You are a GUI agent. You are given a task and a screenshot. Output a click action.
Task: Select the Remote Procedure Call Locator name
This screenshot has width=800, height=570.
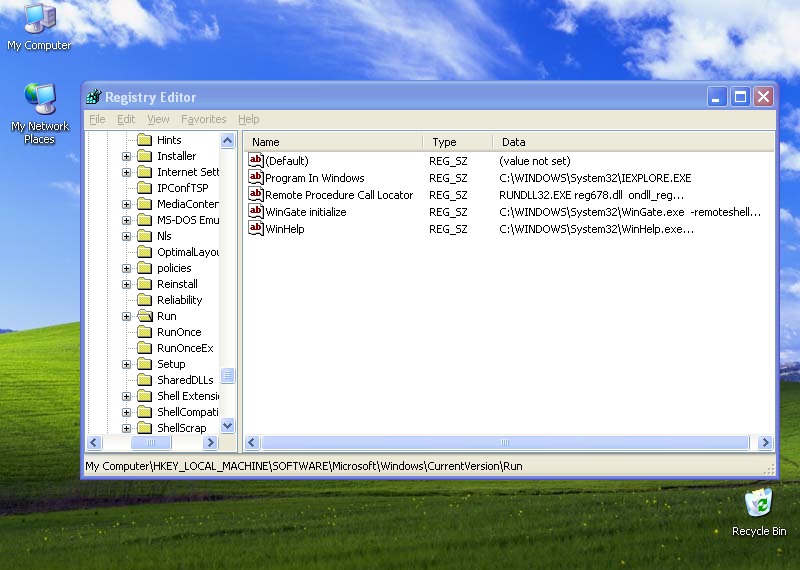coord(339,195)
